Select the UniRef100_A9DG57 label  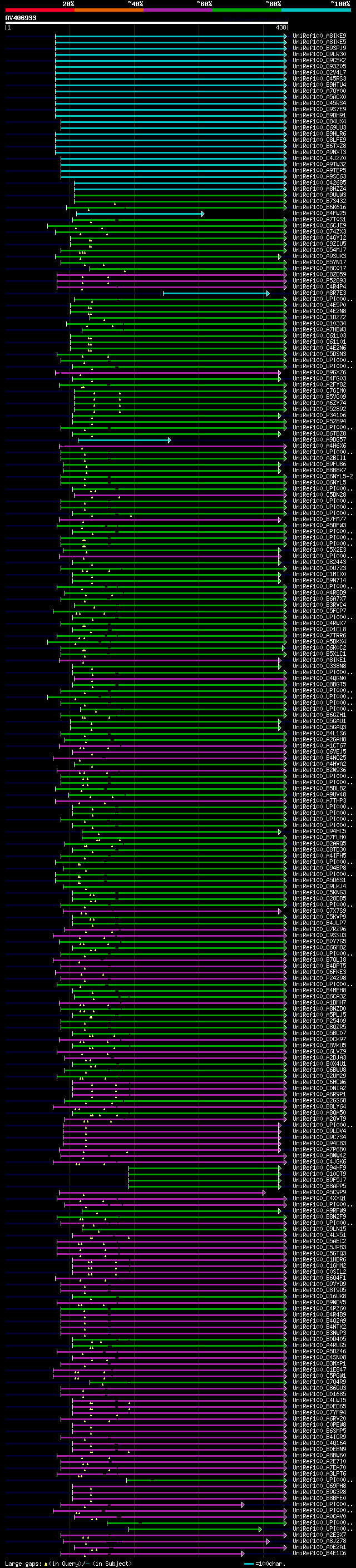[319, 439]
